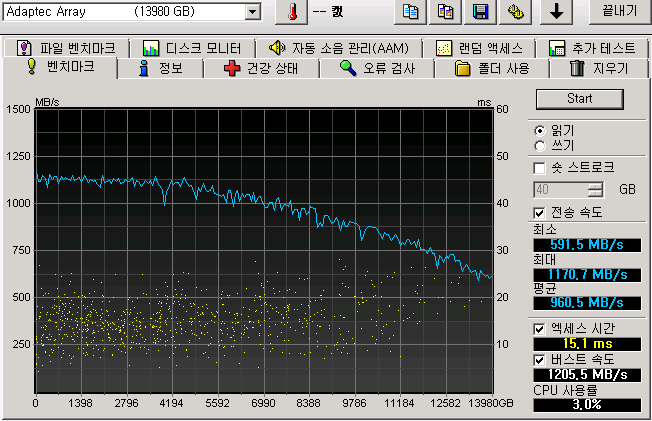
Task: Click the maximum value 1170.7 MB/s
Action: point(587,275)
